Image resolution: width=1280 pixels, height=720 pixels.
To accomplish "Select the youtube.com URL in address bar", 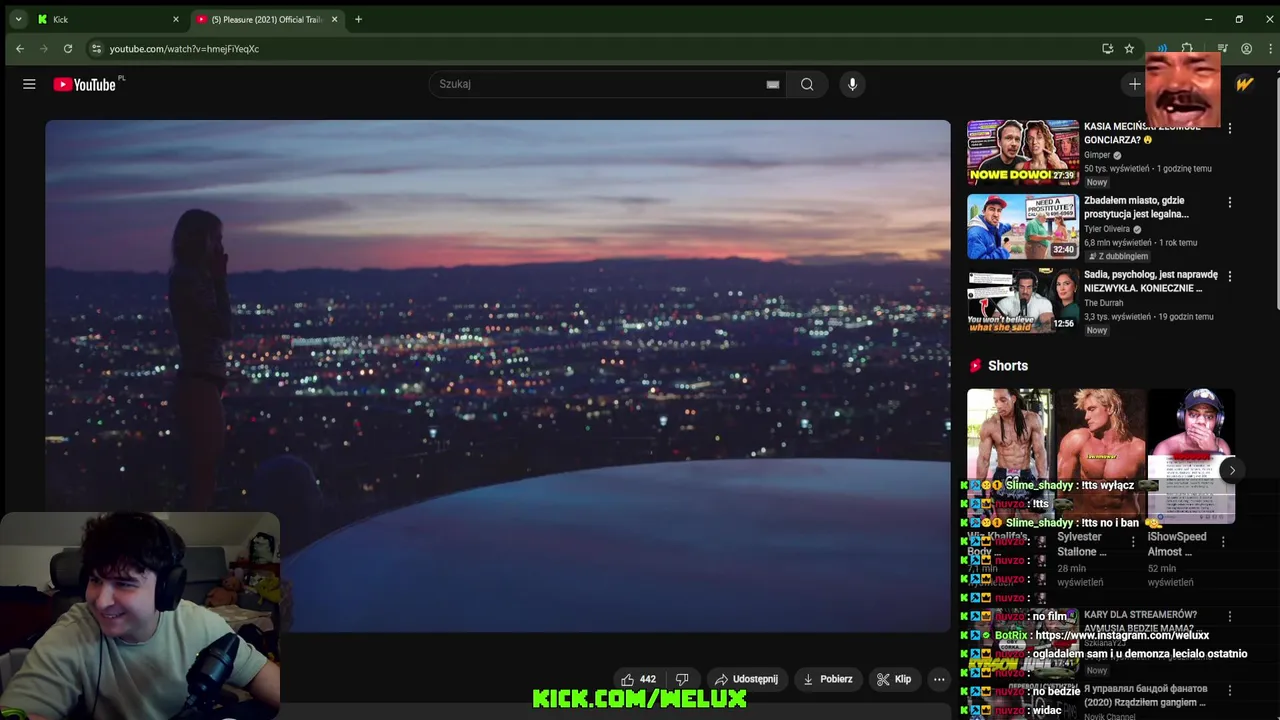I will [x=184, y=49].
